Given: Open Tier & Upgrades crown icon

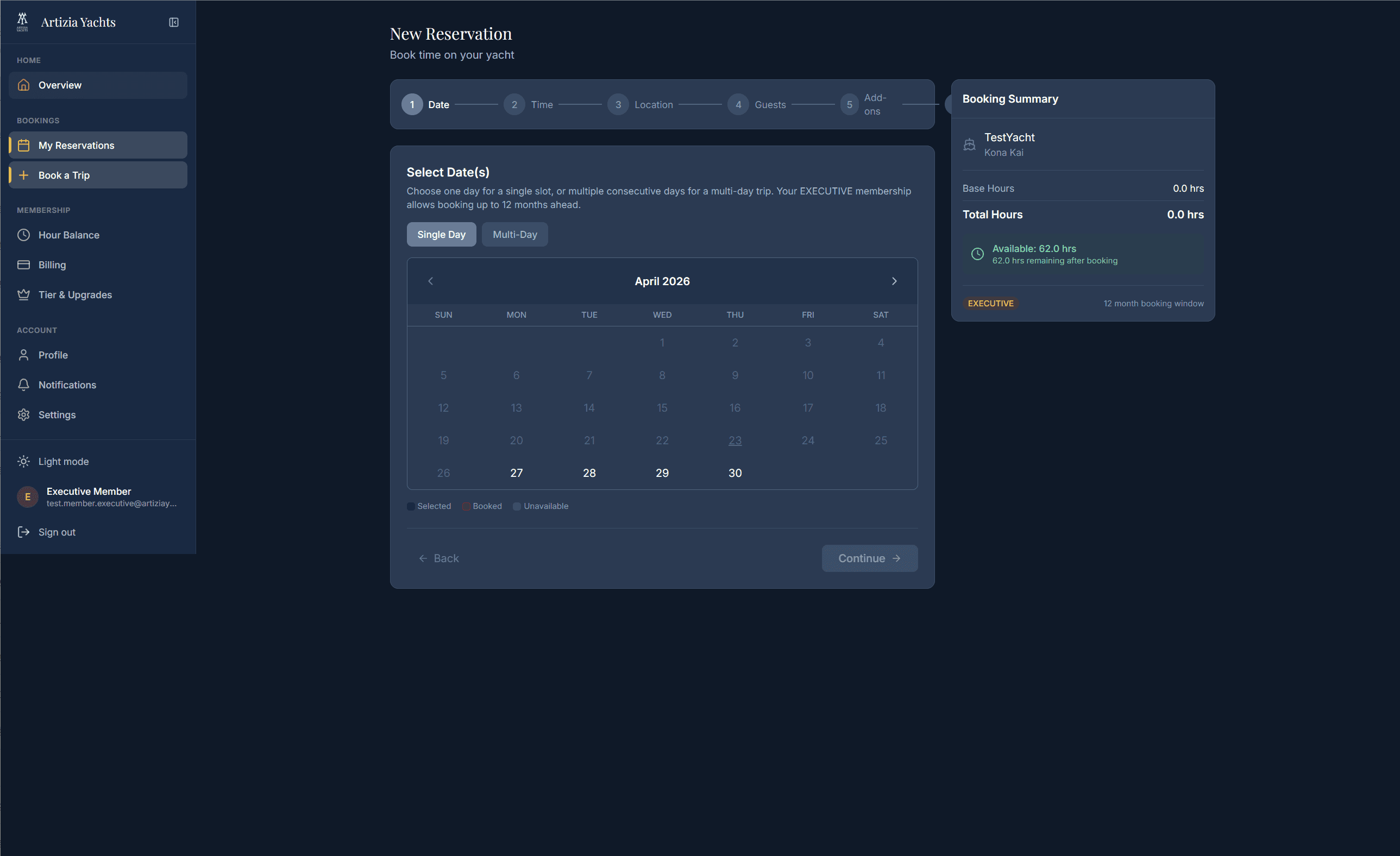Looking at the screenshot, I should [23, 295].
